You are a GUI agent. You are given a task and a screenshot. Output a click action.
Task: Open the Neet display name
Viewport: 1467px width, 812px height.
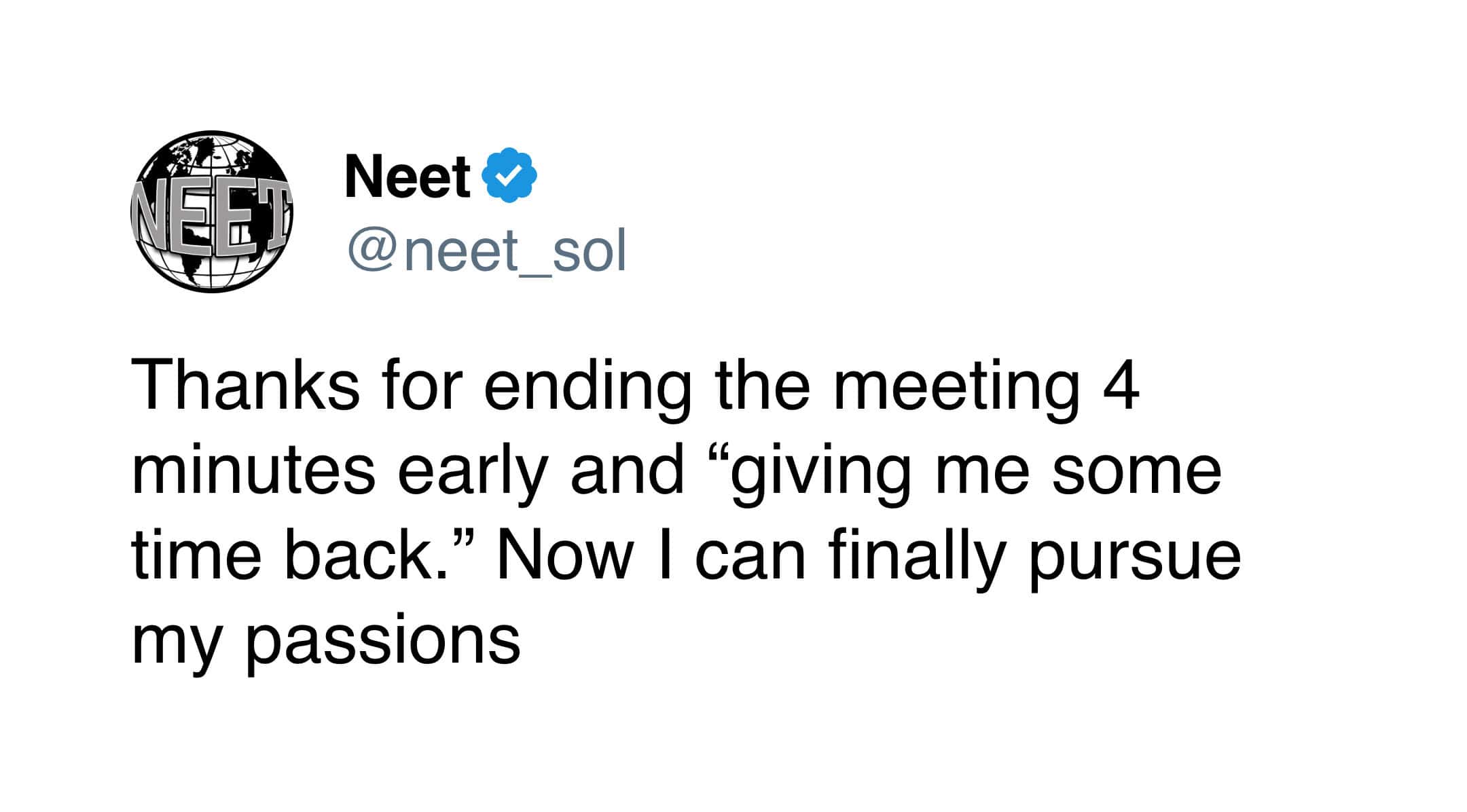coord(407,177)
